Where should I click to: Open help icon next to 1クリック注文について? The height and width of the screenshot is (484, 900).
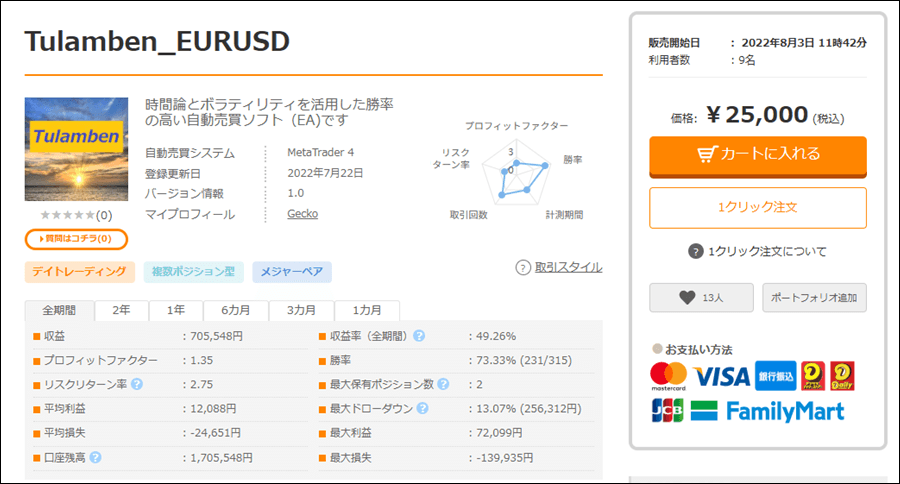point(696,251)
